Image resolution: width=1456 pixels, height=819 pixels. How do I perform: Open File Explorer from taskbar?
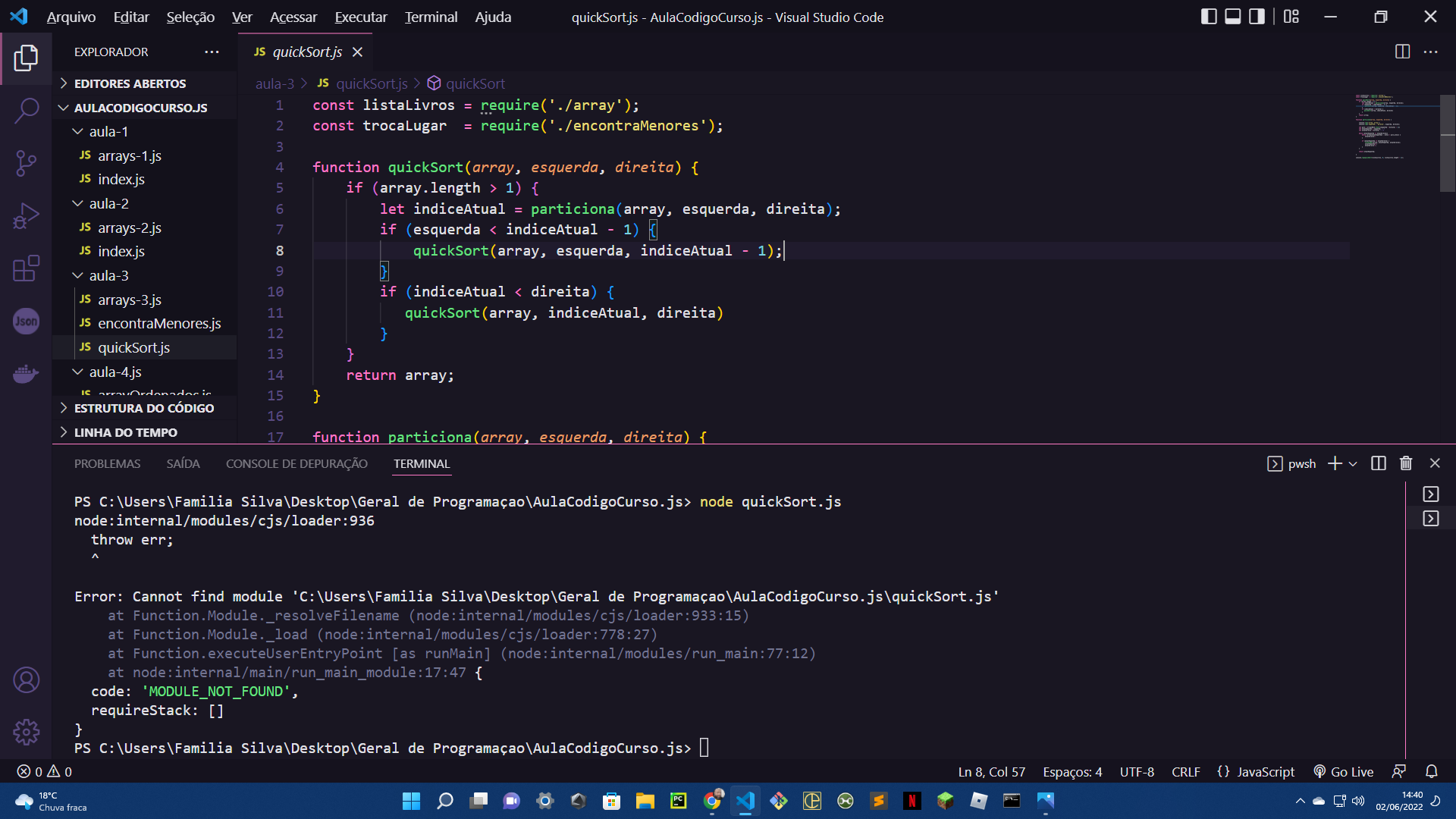[645, 801]
